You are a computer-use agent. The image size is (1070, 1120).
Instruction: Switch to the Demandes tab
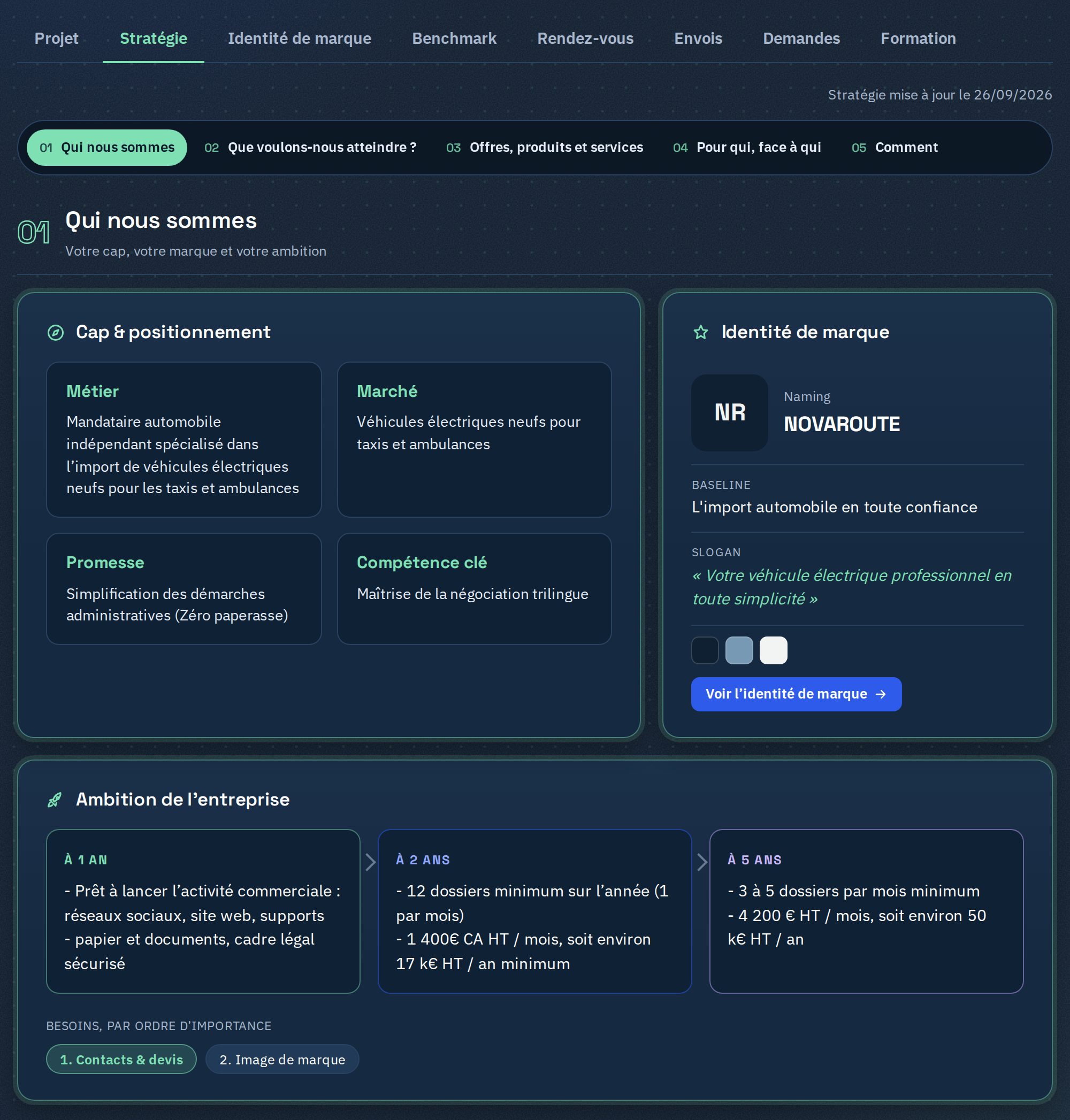801,38
